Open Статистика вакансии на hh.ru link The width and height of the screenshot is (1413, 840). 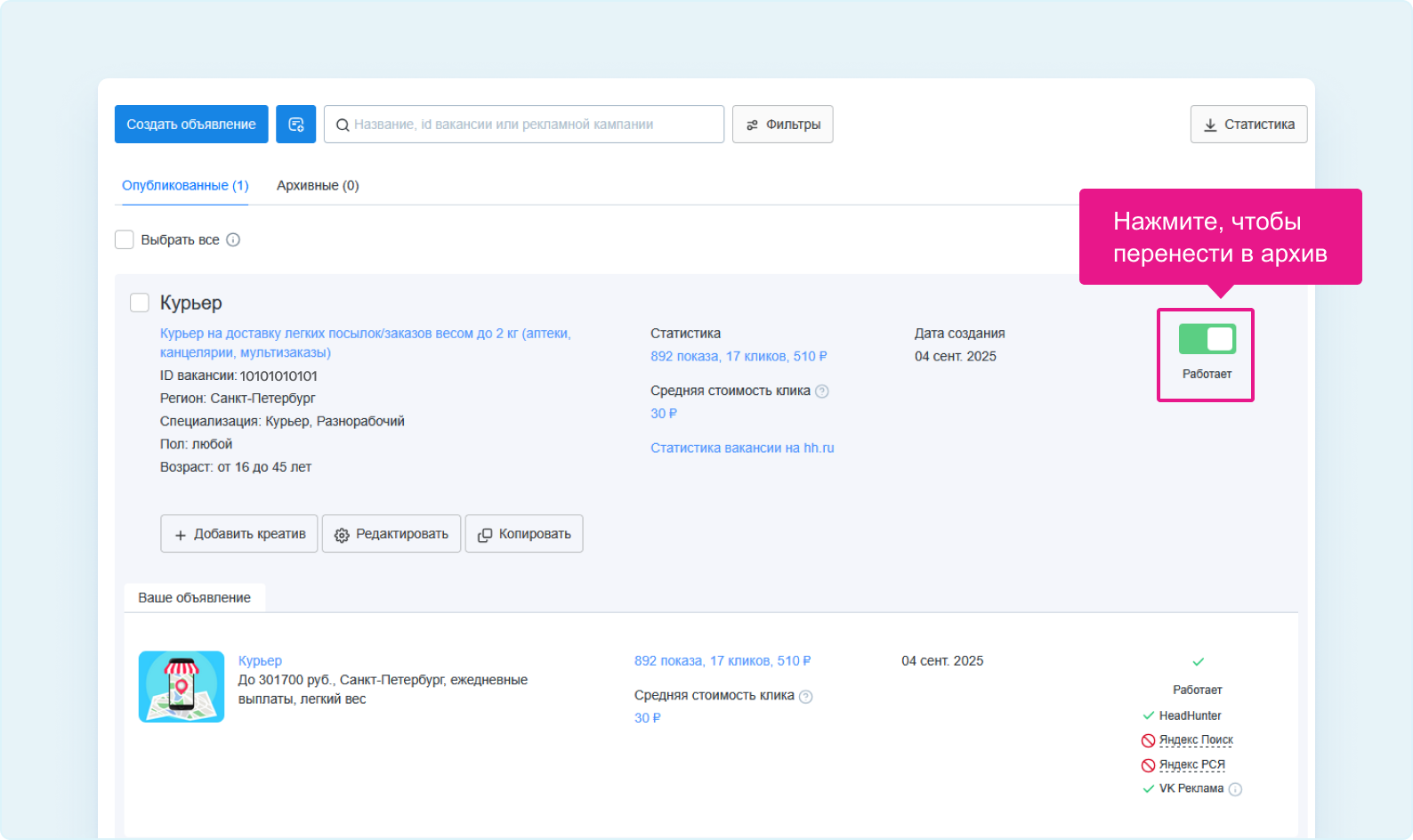pos(742,448)
